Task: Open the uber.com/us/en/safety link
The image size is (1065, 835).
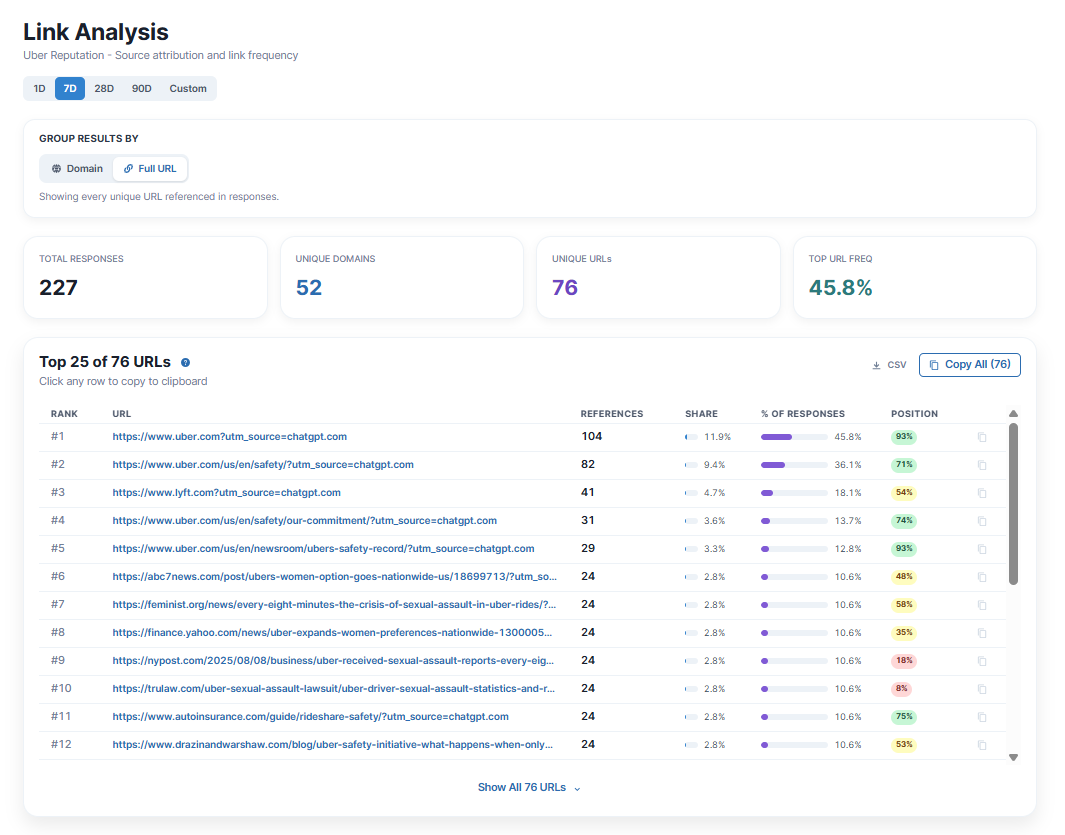Action: tap(263, 465)
